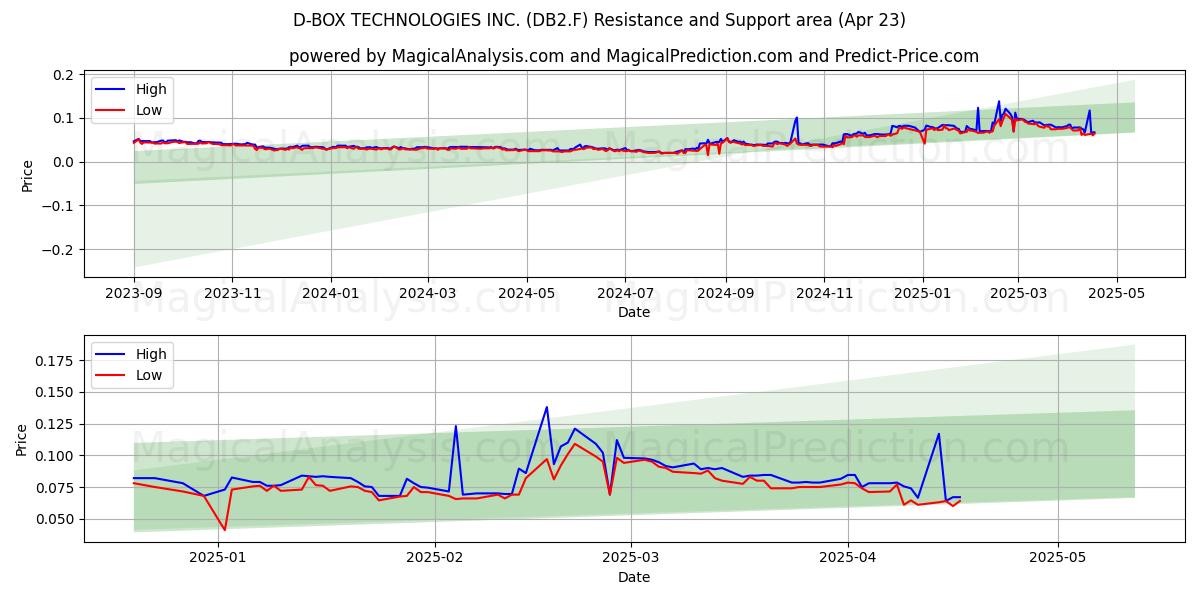Click the 0.050 y-axis tick in bottom chart

(x=56, y=519)
